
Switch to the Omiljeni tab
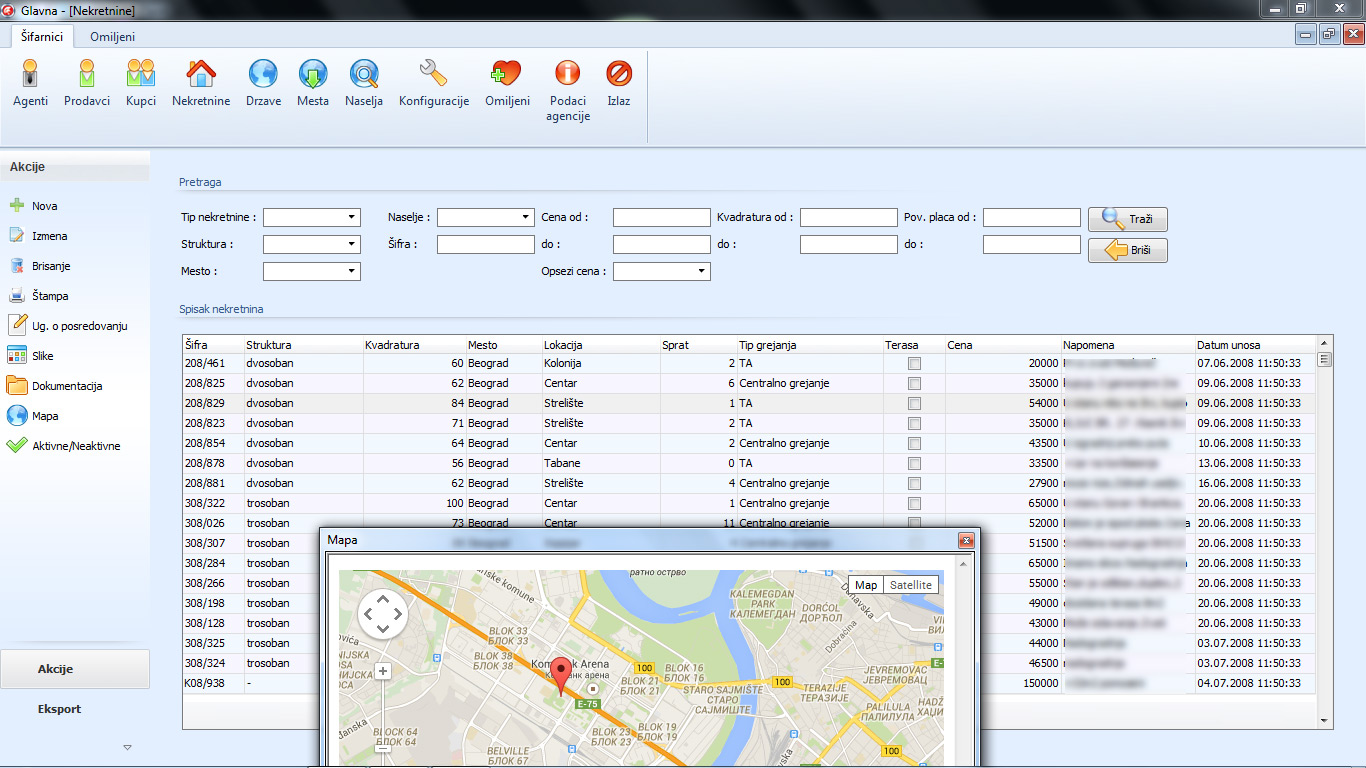[112, 37]
